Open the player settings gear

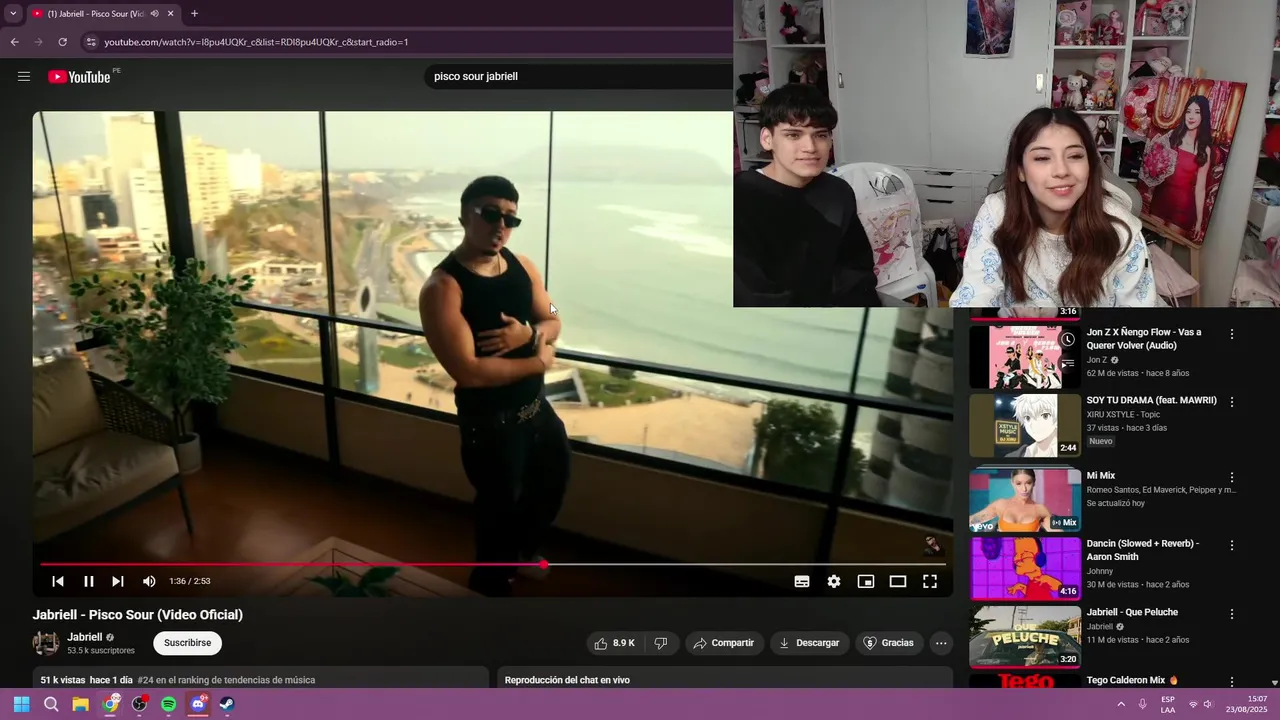pyautogui.click(x=834, y=581)
